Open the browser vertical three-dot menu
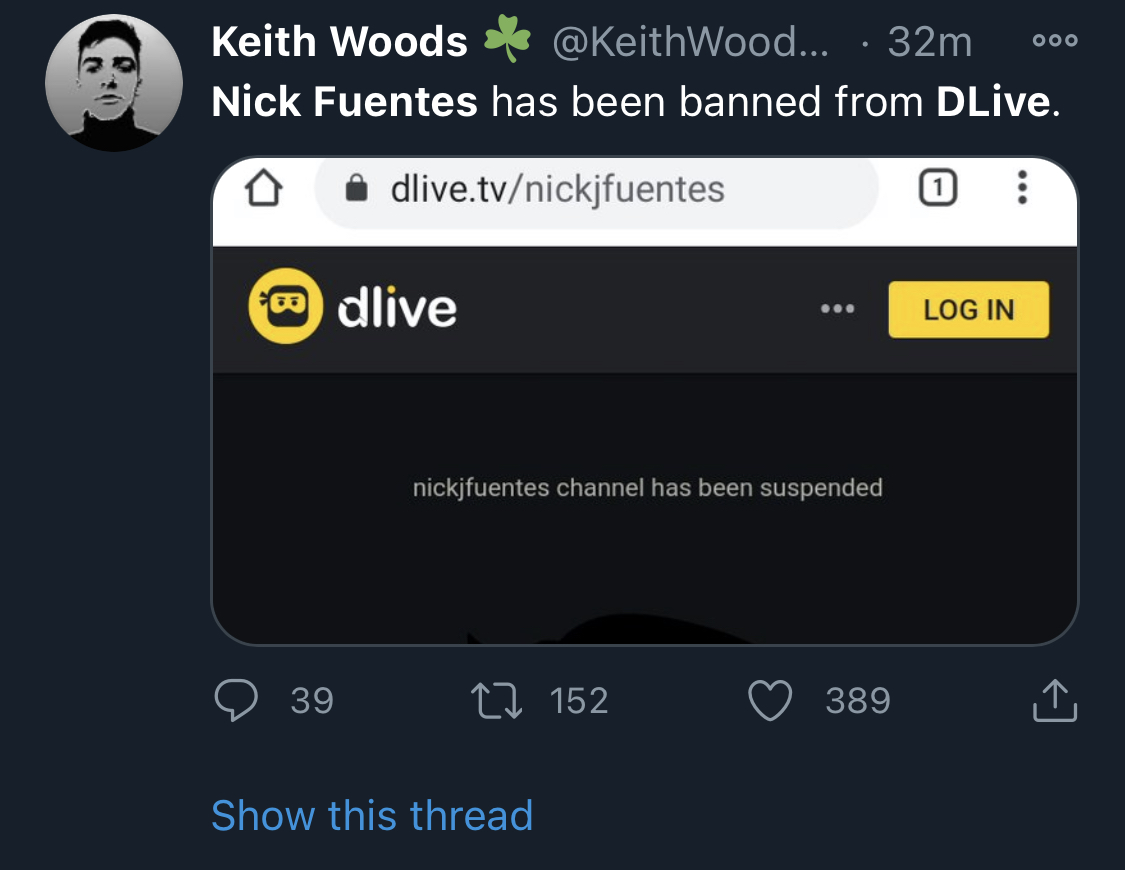1125x870 pixels. [x=1022, y=188]
